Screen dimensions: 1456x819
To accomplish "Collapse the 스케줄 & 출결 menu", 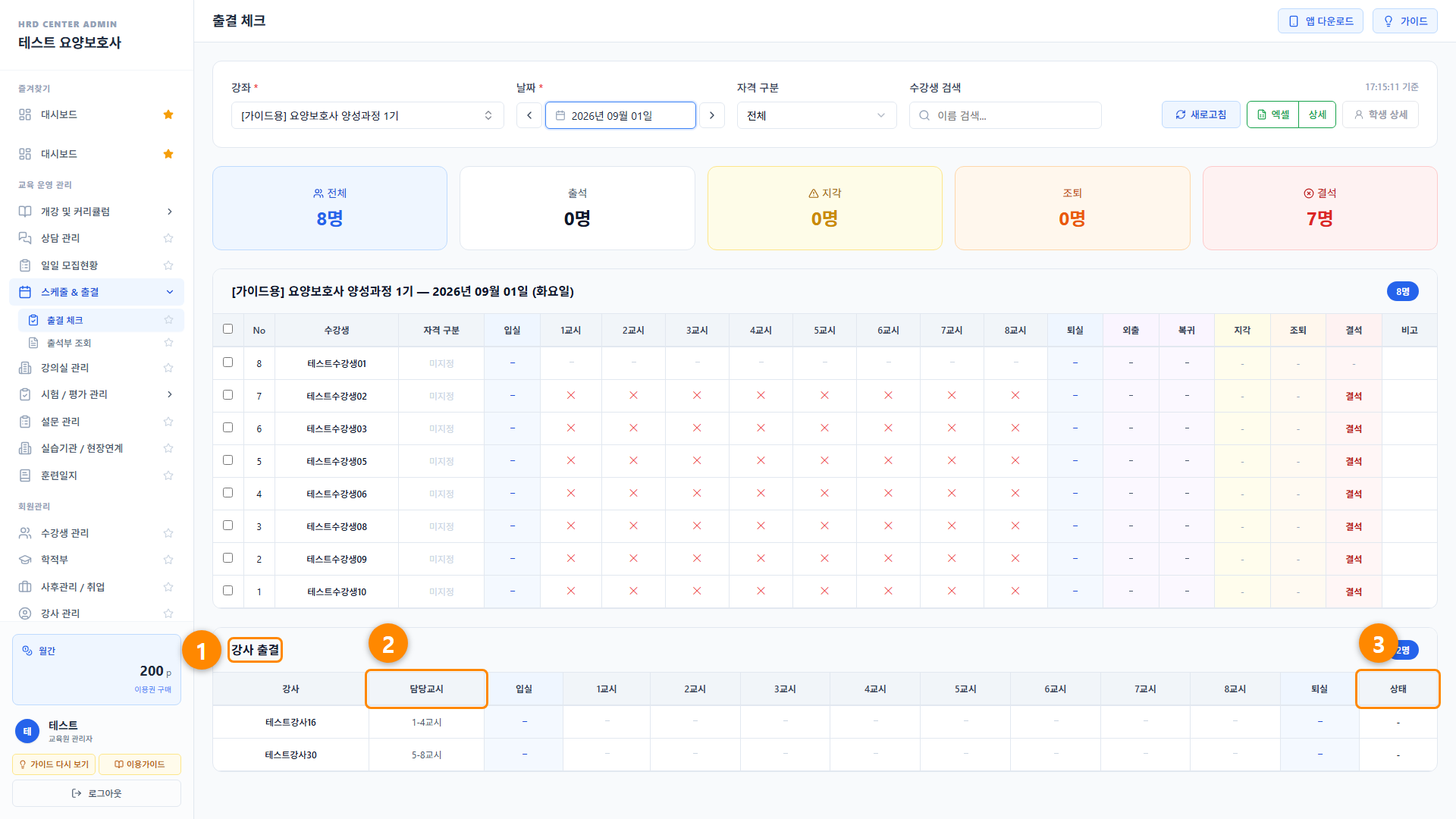I will click(x=96, y=292).
